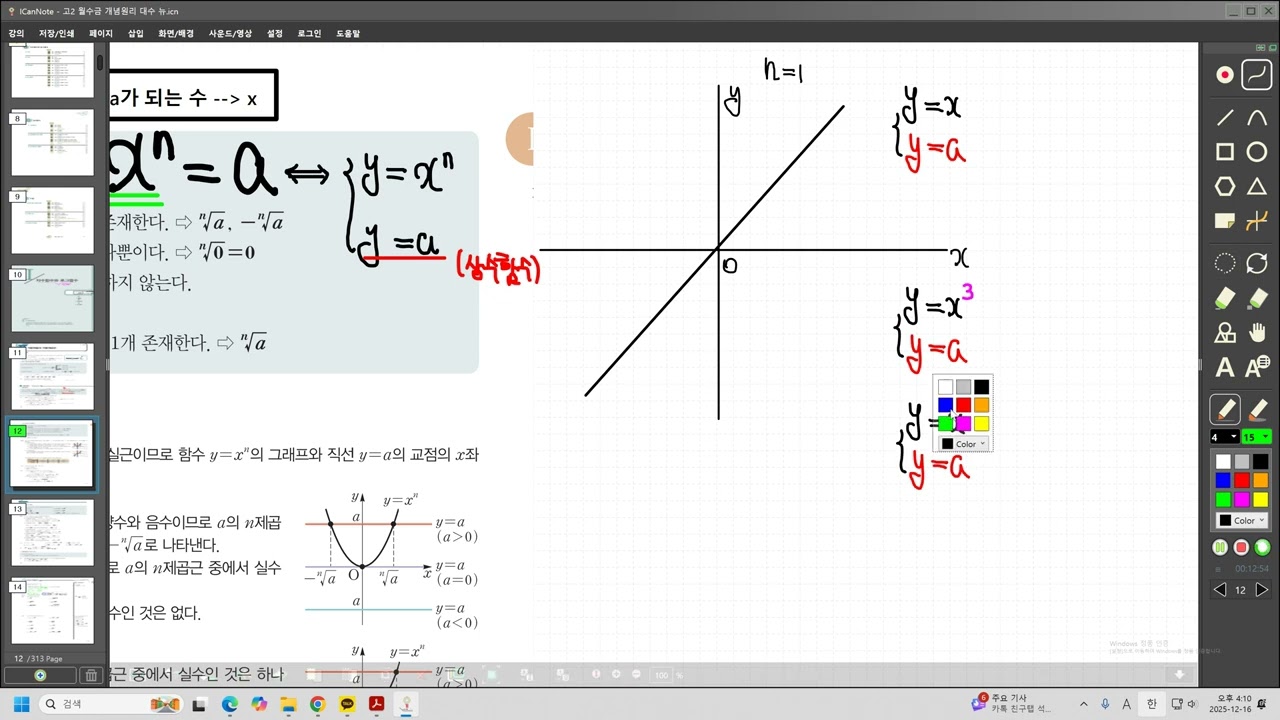
Task: Pick orange swatch in floating palette
Action: [981, 405]
